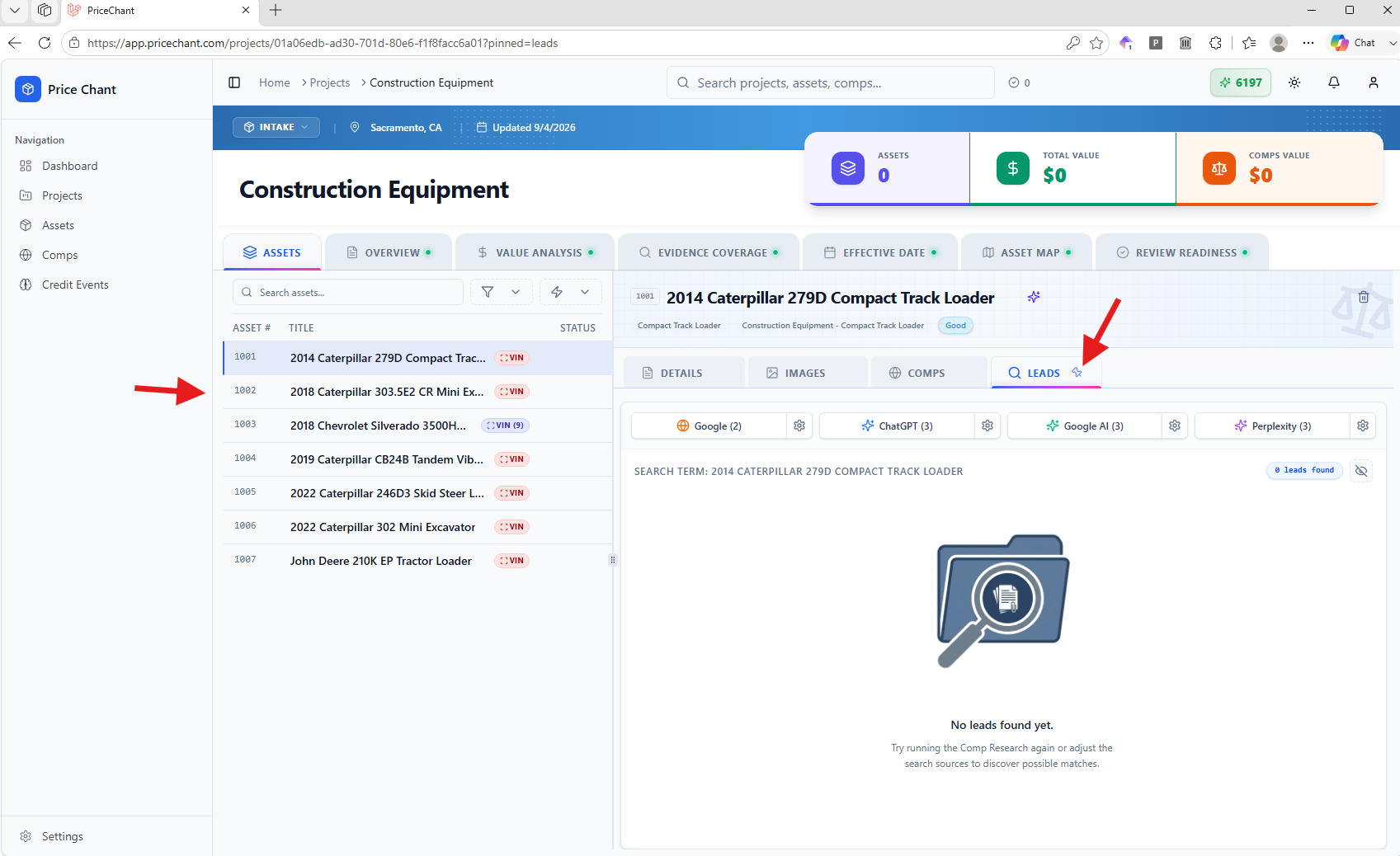Screen dimensions: 1400x856
Task: Switch to Overview tab
Action: click(389, 252)
